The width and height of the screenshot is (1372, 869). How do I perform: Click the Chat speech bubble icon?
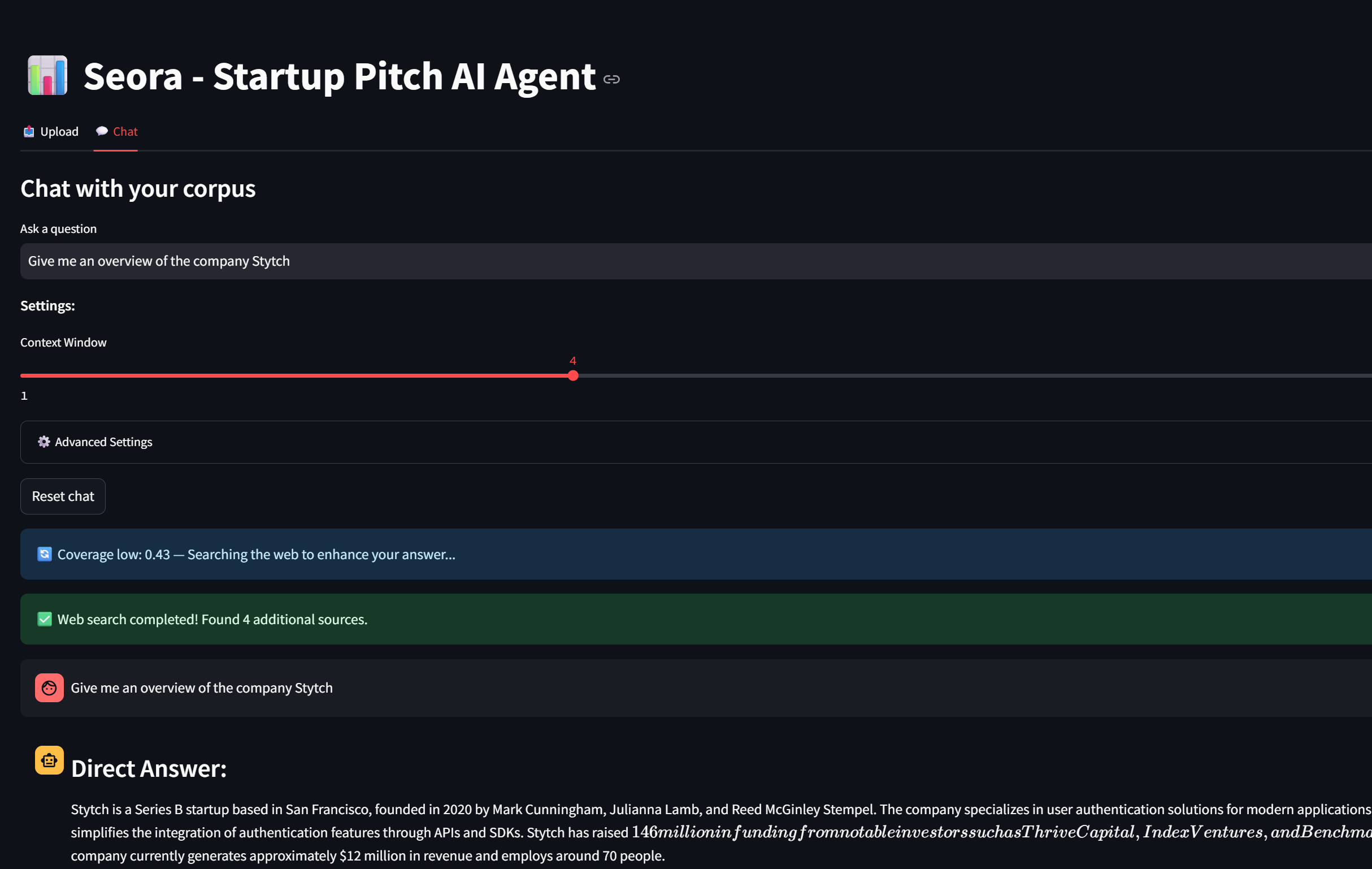[x=102, y=131]
